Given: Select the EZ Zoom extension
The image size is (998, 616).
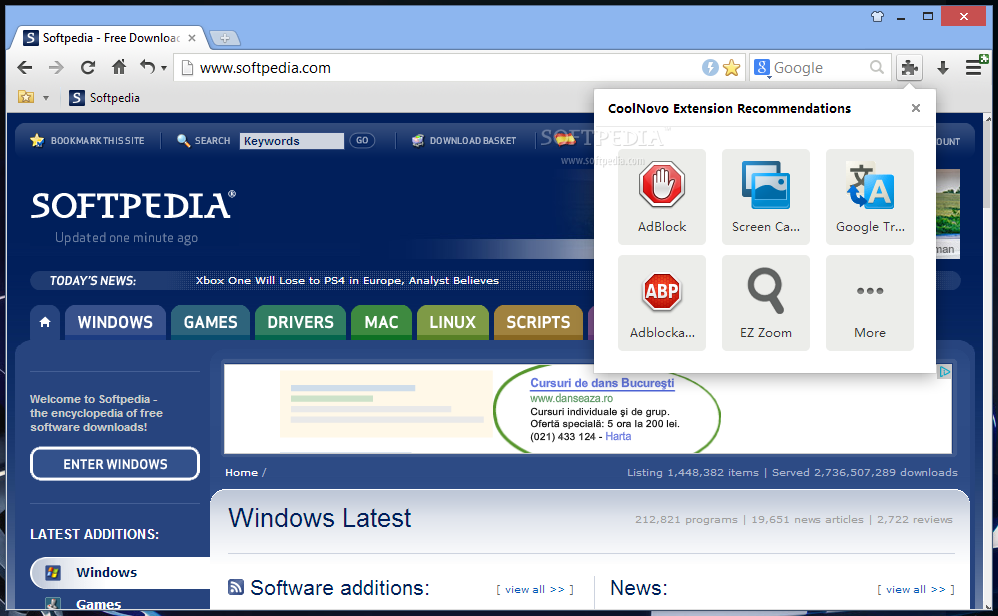Looking at the screenshot, I should coord(766,303).
